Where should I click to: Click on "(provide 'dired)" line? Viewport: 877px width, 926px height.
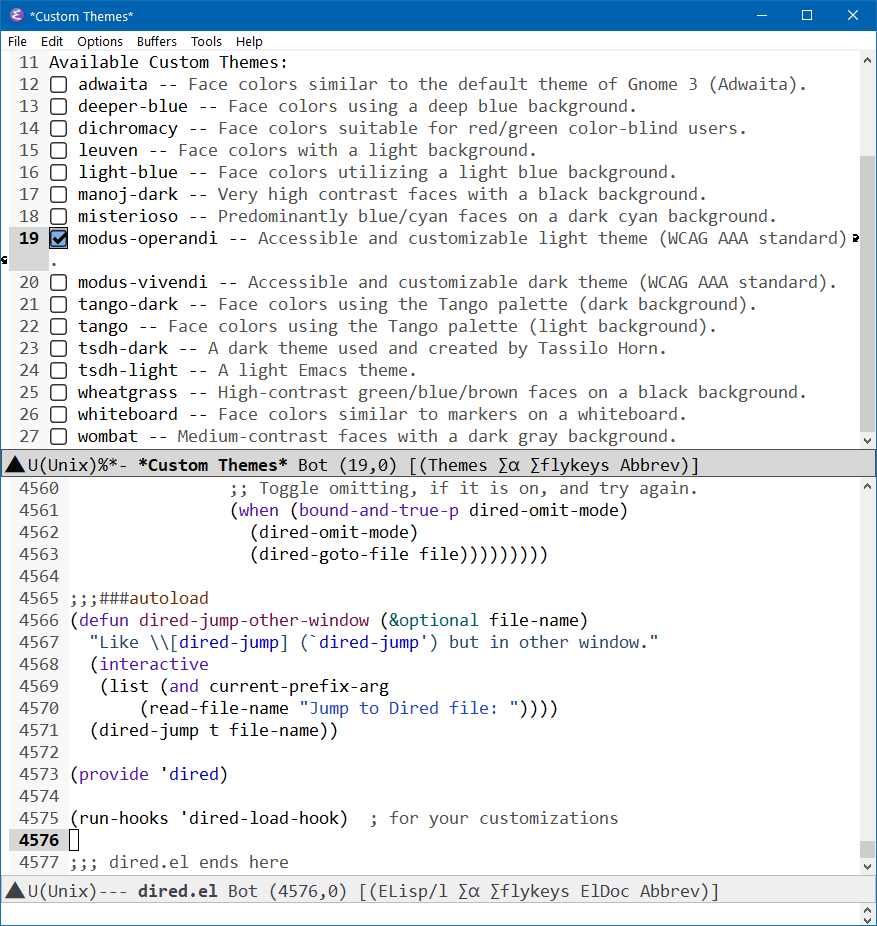pyautogui.click(x=149, y=774)
